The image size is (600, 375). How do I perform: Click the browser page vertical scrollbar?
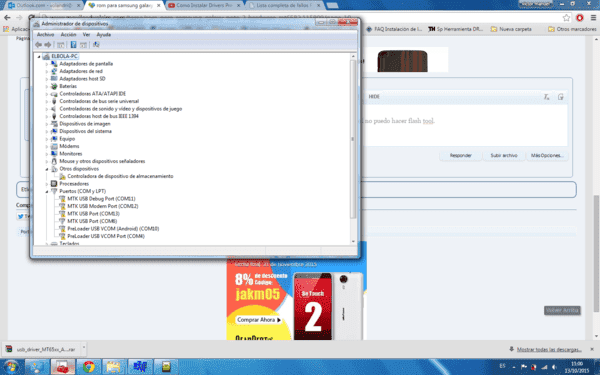596,253
